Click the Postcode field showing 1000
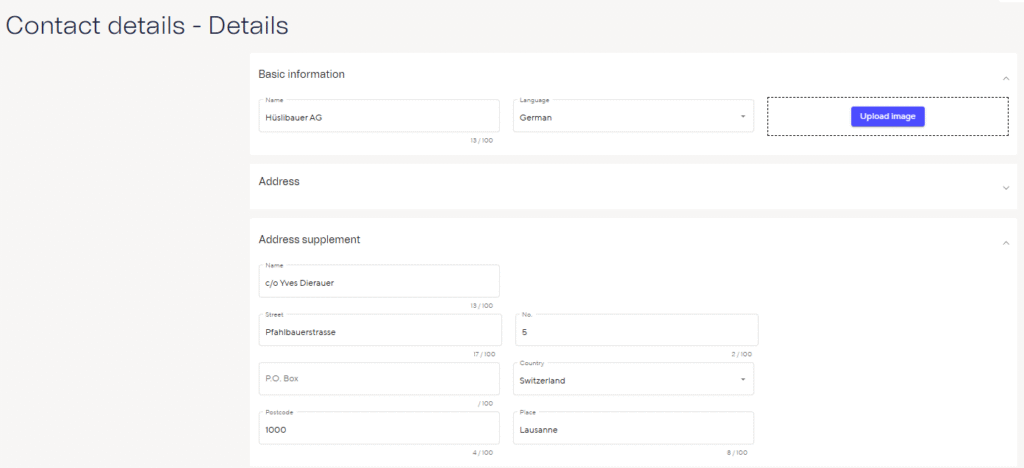 tap(378, 429)
